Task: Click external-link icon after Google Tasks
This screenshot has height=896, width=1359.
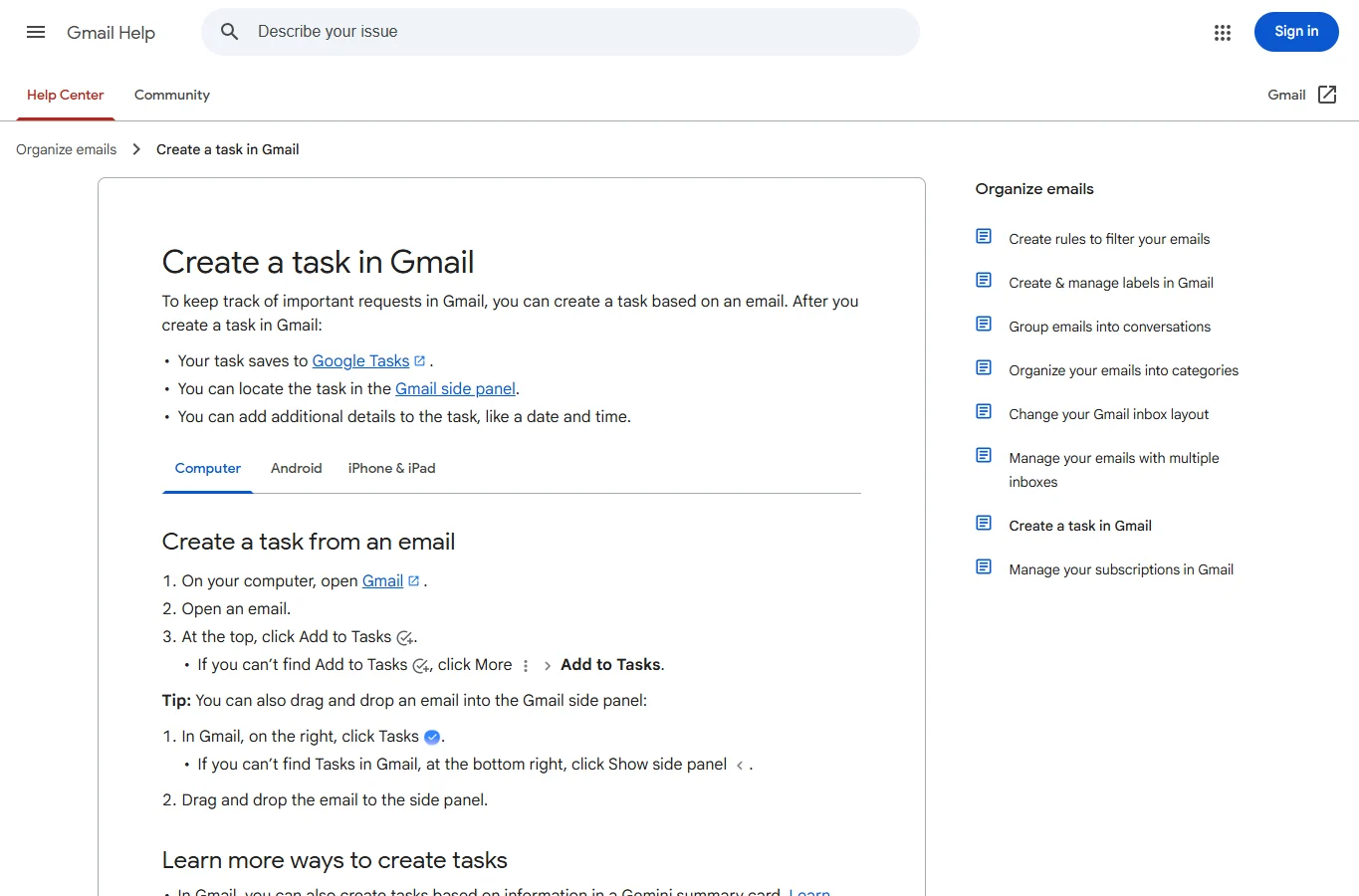Action: [x=419, y=361]
